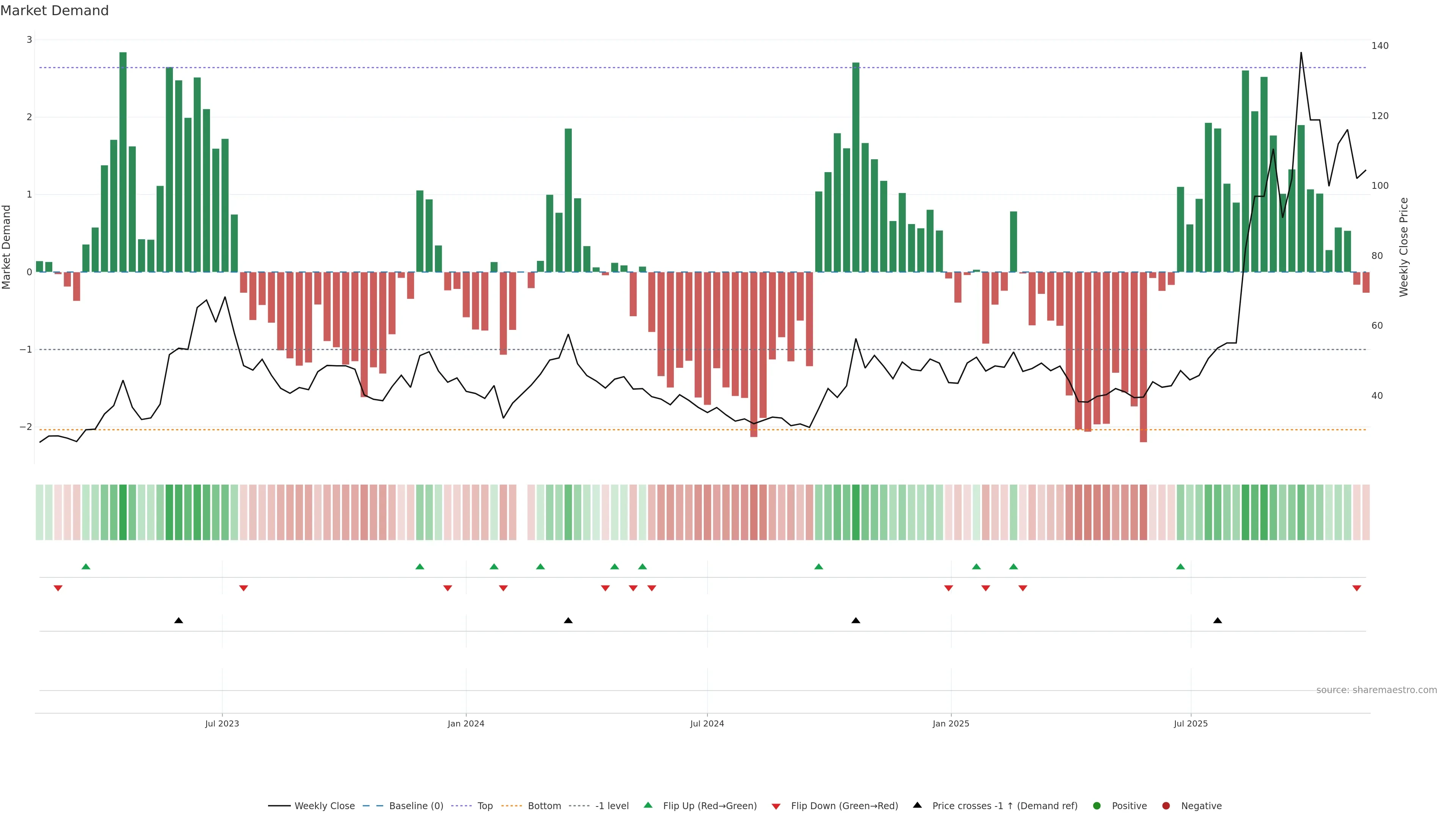Click the Weekly Close Price axis title
This screenshot has width=1456, height=819.
[1403, 247]
